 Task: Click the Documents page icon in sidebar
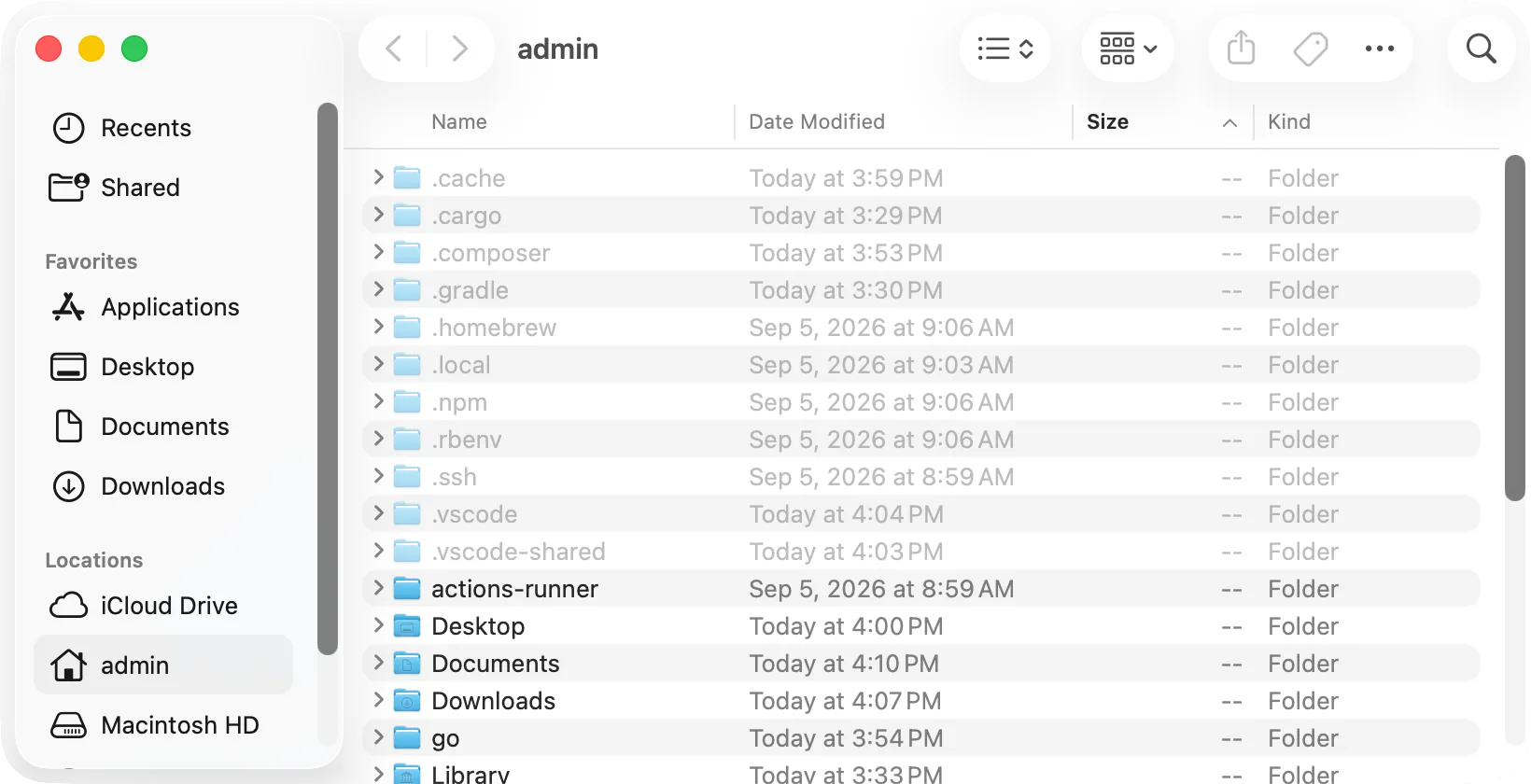pyautogui.click(x=68, y=427)
